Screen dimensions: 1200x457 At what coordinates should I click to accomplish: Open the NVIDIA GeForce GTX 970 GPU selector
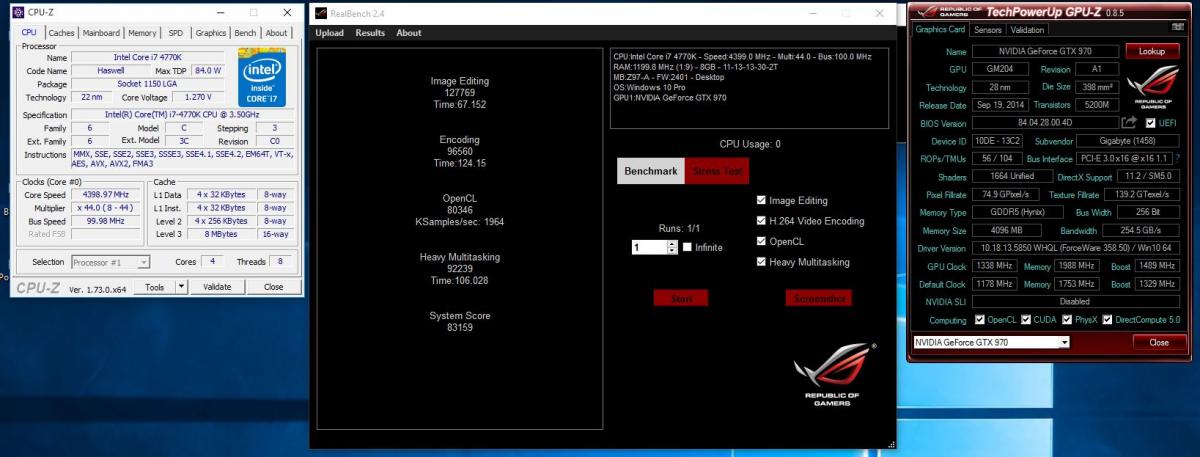pyautogui.click(x=991, y=342)
